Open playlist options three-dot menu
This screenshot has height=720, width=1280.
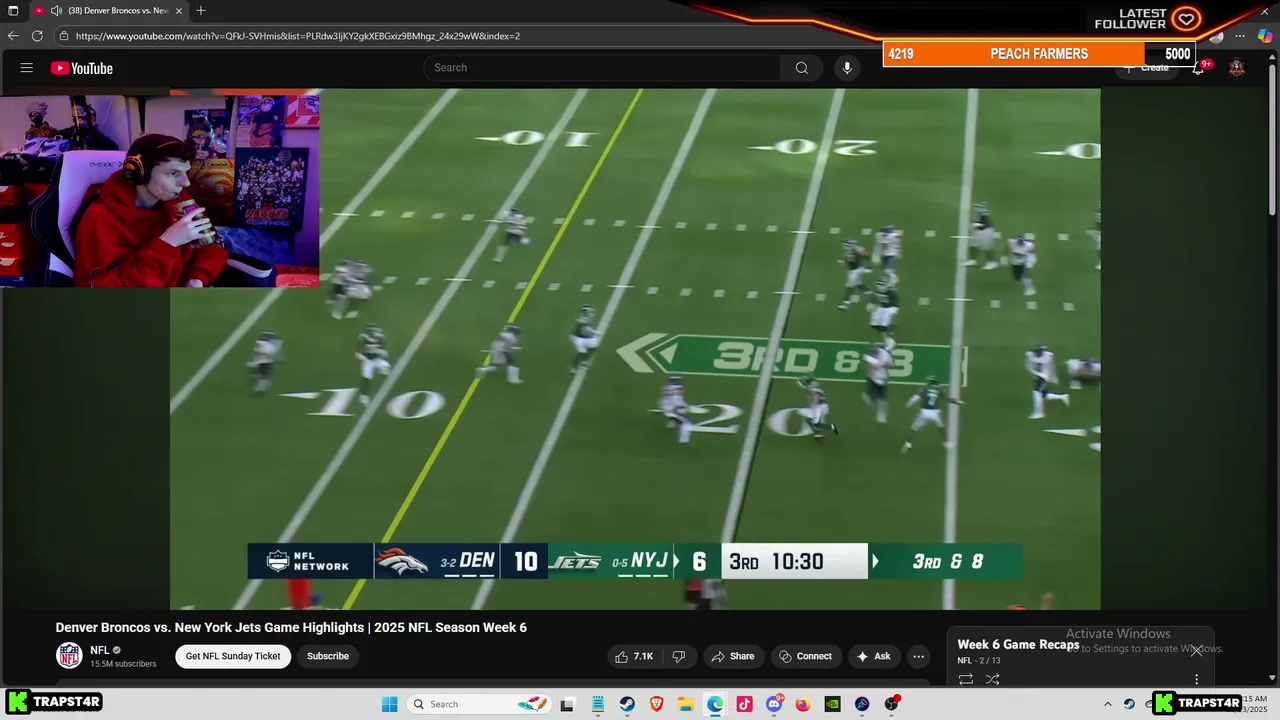click(1196, 679)
